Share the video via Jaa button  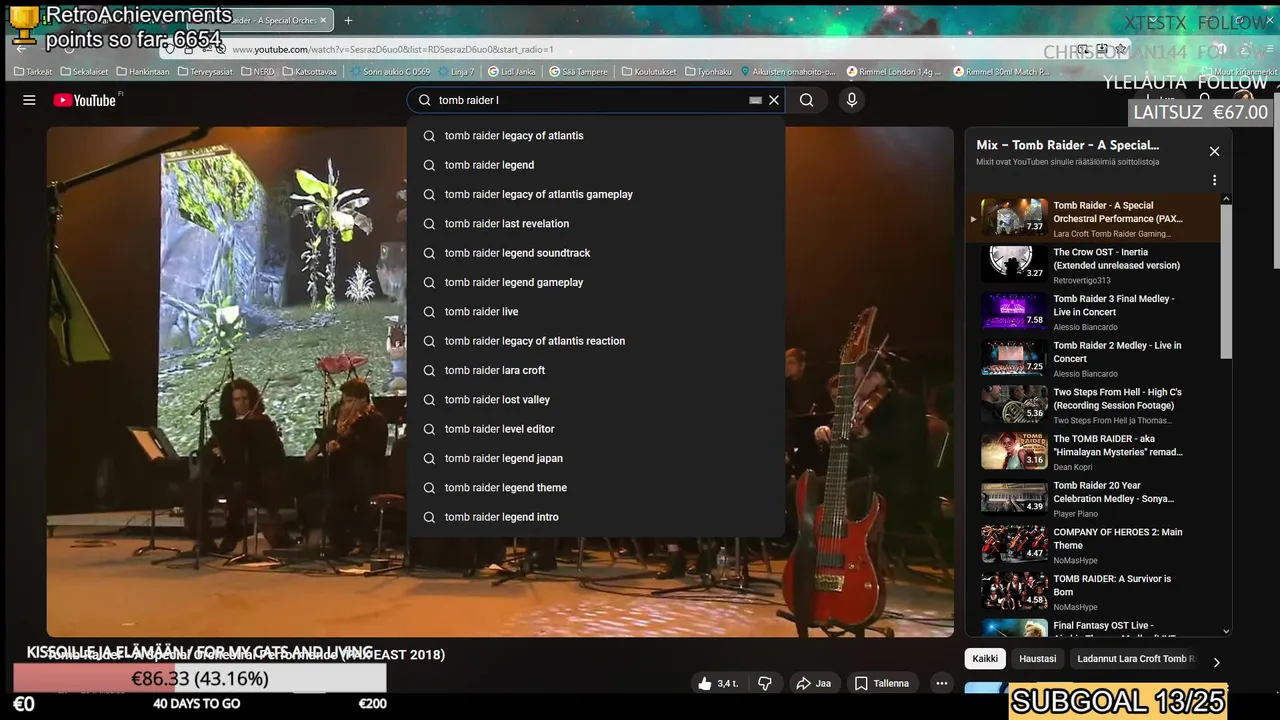[x=814, y=684]
